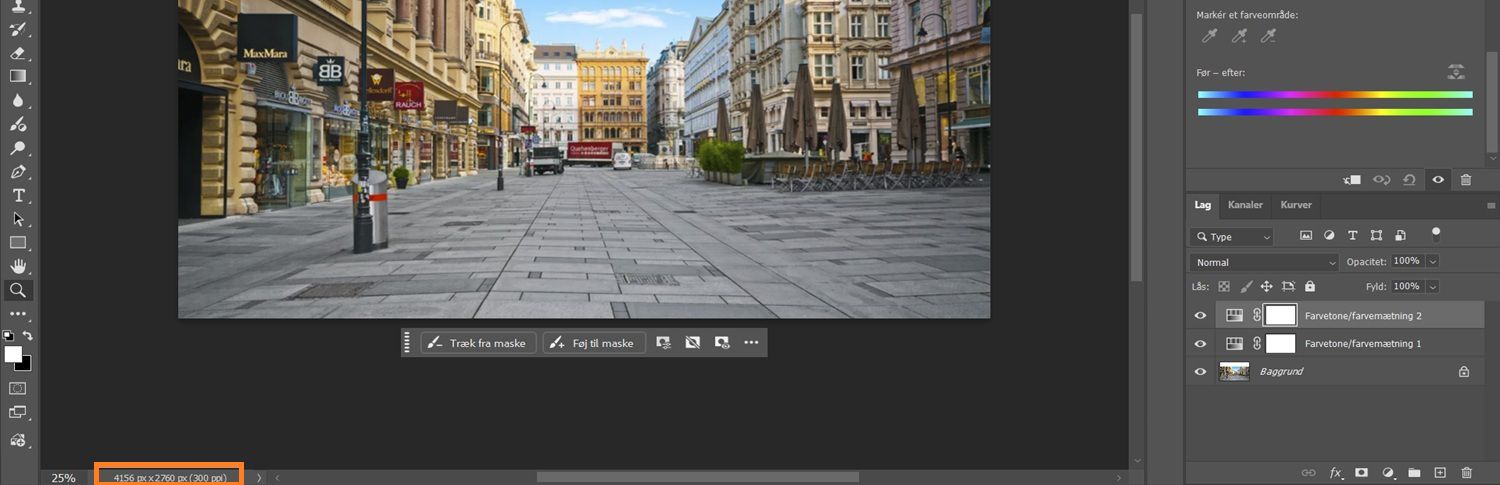The image size is (1500, 485).
Task: Pick the plain eyedropper in Properties
Action: (1209, 37)
